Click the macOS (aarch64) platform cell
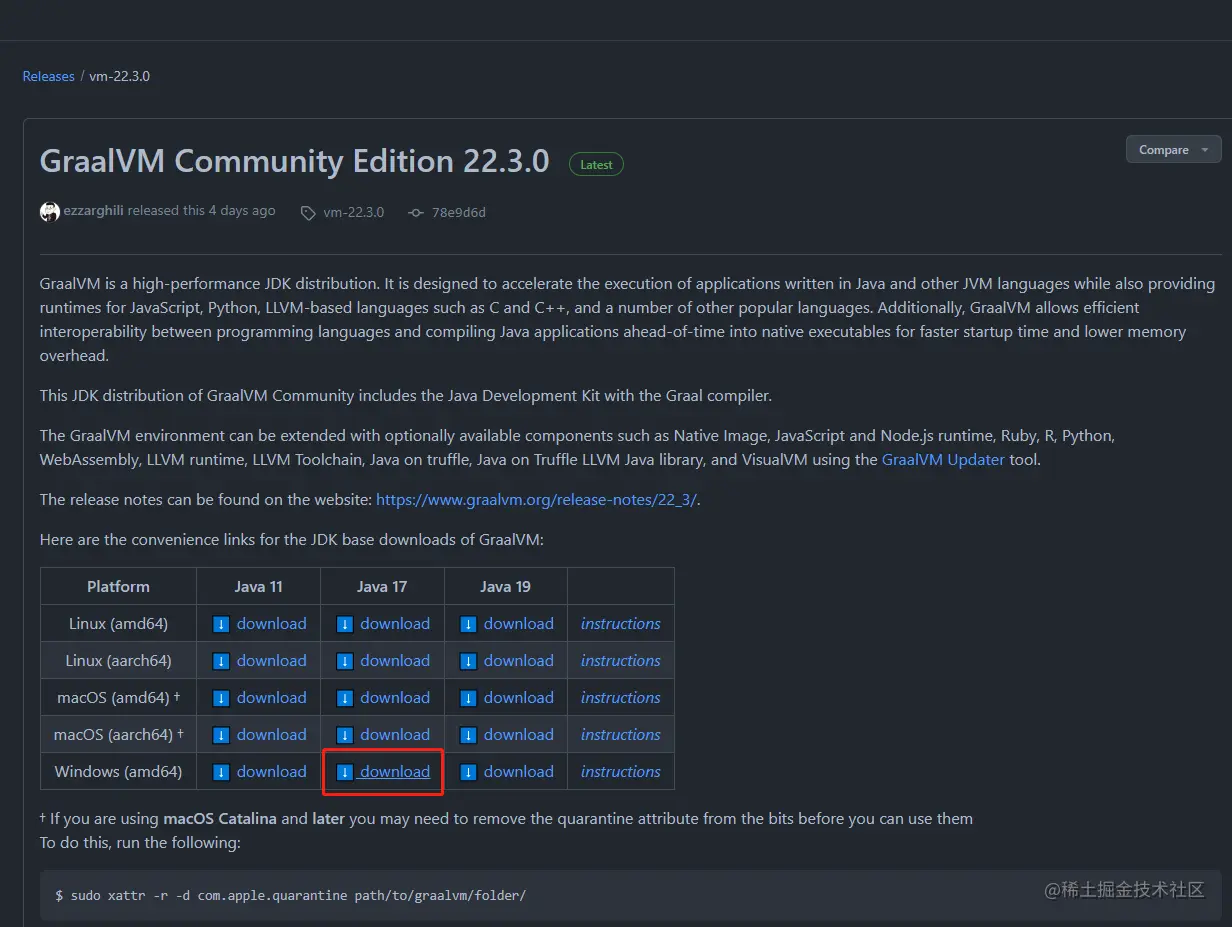Viewport: 1232px width, 927px height. [x=118, y=735]
